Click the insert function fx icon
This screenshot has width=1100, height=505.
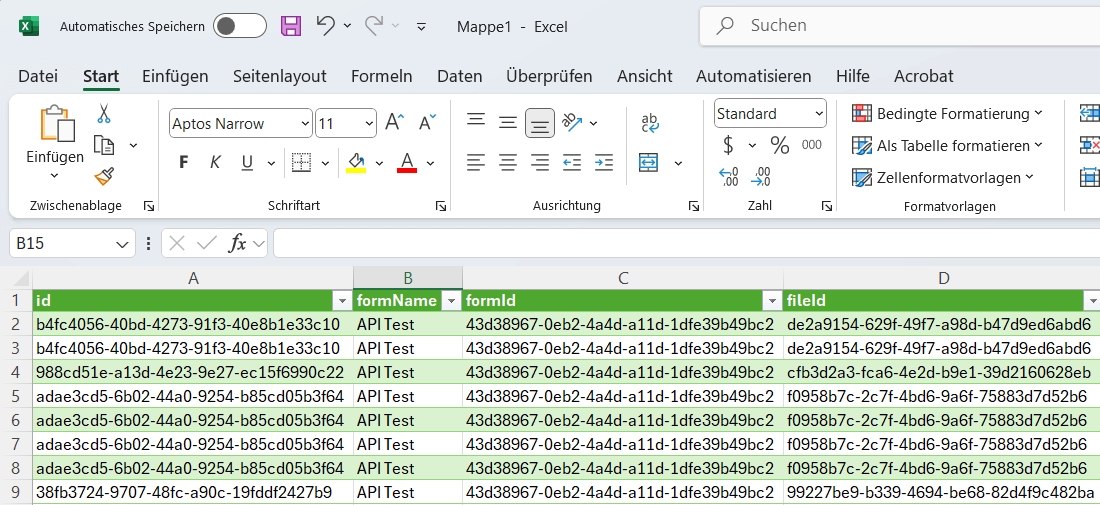237,243
